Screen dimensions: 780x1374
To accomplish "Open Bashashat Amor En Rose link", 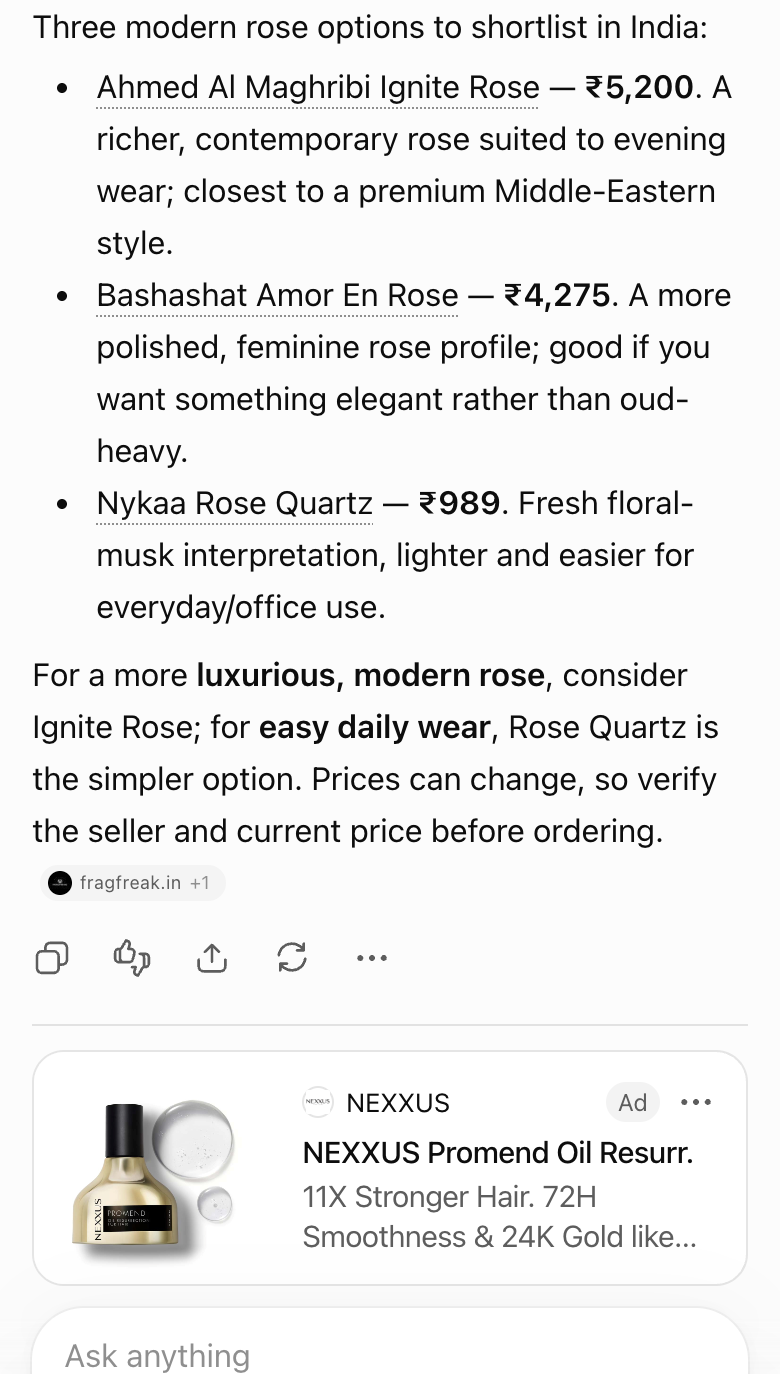I will tap(277, 296).
